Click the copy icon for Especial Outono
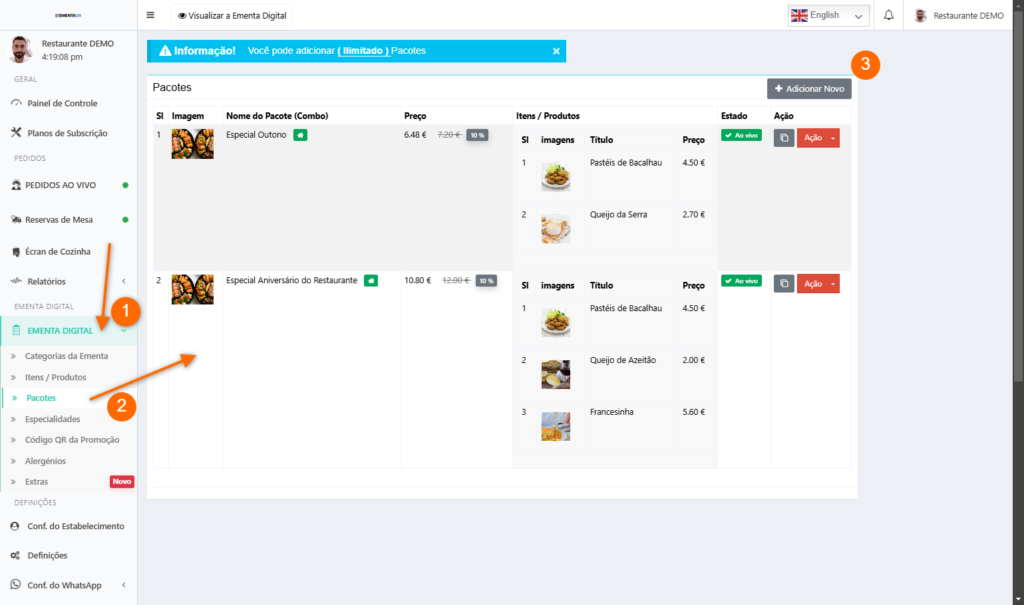1024x605 pixels. (784, 138)
